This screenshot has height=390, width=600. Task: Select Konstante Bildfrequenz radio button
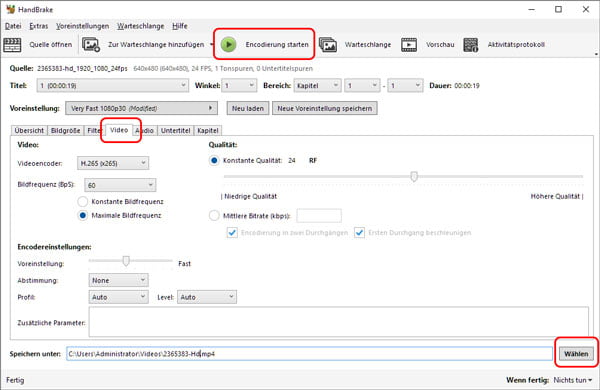click(82, 201)
